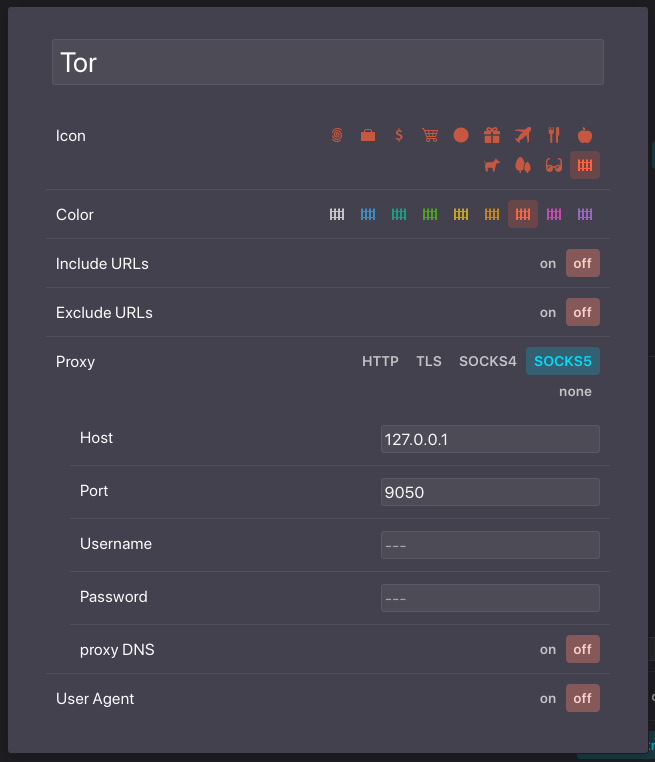Pick the dollar sign icon
Image resolution: width=655 pixels, height=762 pixels.
point(399,135)
